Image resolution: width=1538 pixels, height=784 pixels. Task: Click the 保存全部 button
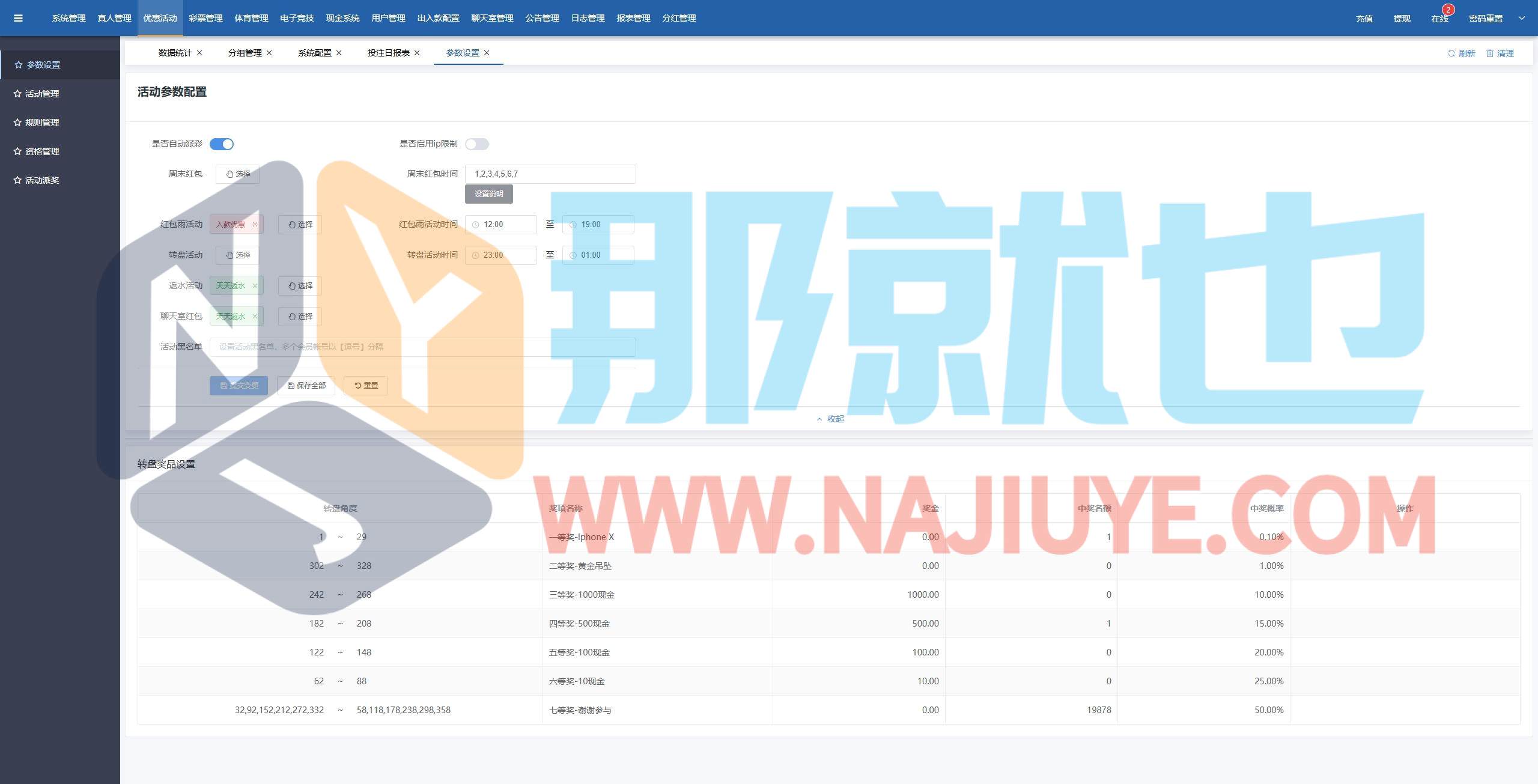[x=306, y=386]
